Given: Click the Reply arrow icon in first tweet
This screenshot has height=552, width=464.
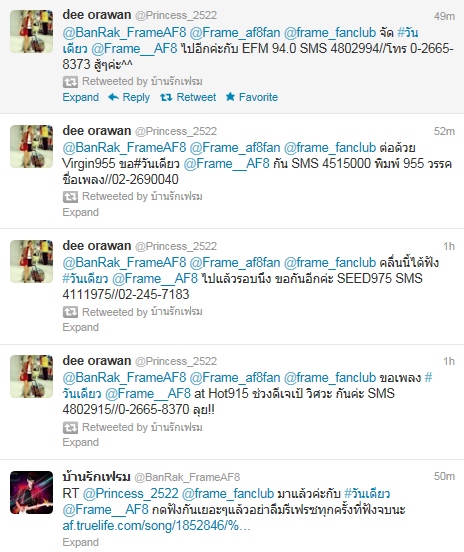Looking at the screenshot, I should coord(113,97).
